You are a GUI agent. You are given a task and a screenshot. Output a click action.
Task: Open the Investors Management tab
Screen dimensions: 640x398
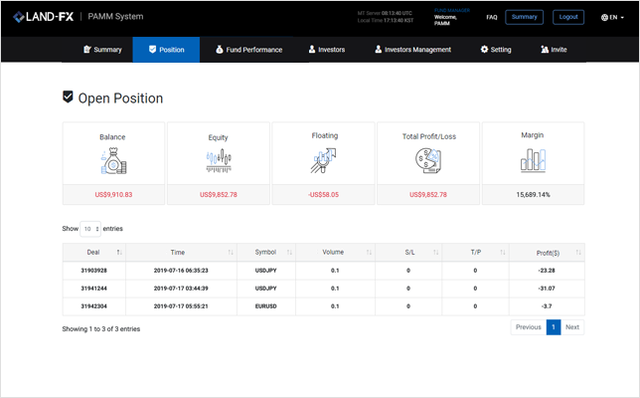pyautogui.click(x=413, y=50)
